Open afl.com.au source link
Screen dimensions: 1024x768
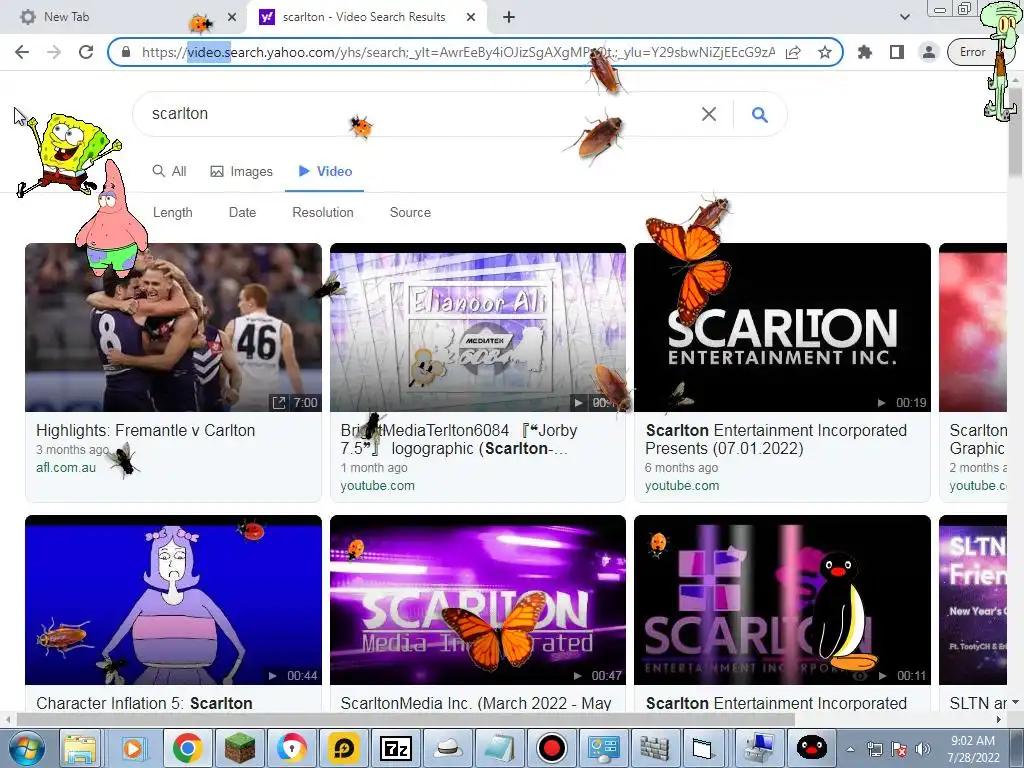[x=66, y=468]
